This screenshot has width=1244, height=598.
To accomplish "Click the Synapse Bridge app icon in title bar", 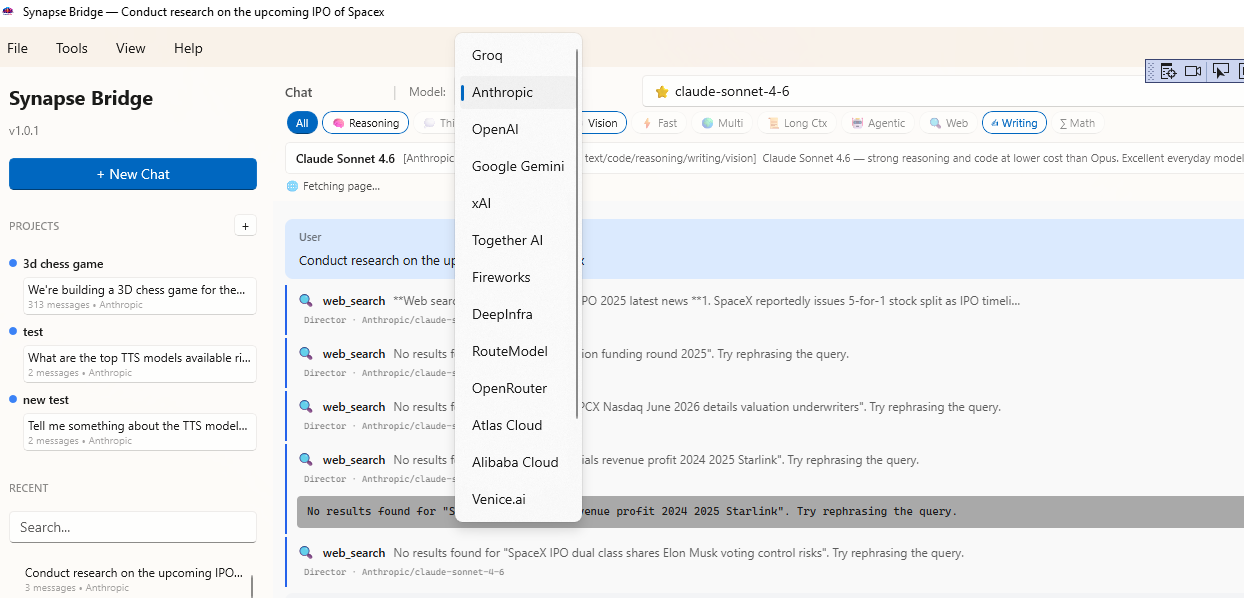I will coord(9,12).
